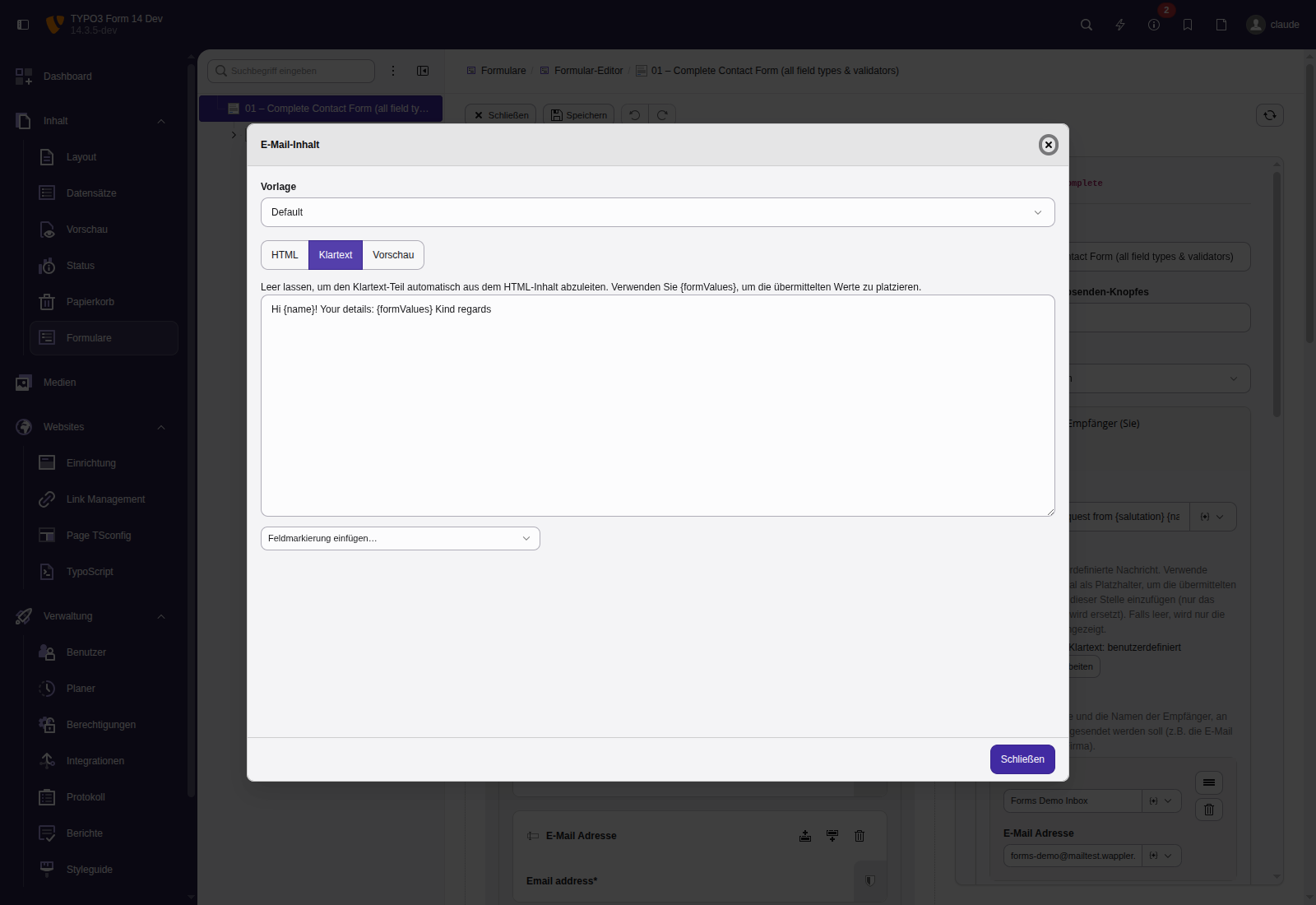This screenshot has width=1316, height=905.
Task: Open the search magnifier in top bar
Action: (1087, 25)
